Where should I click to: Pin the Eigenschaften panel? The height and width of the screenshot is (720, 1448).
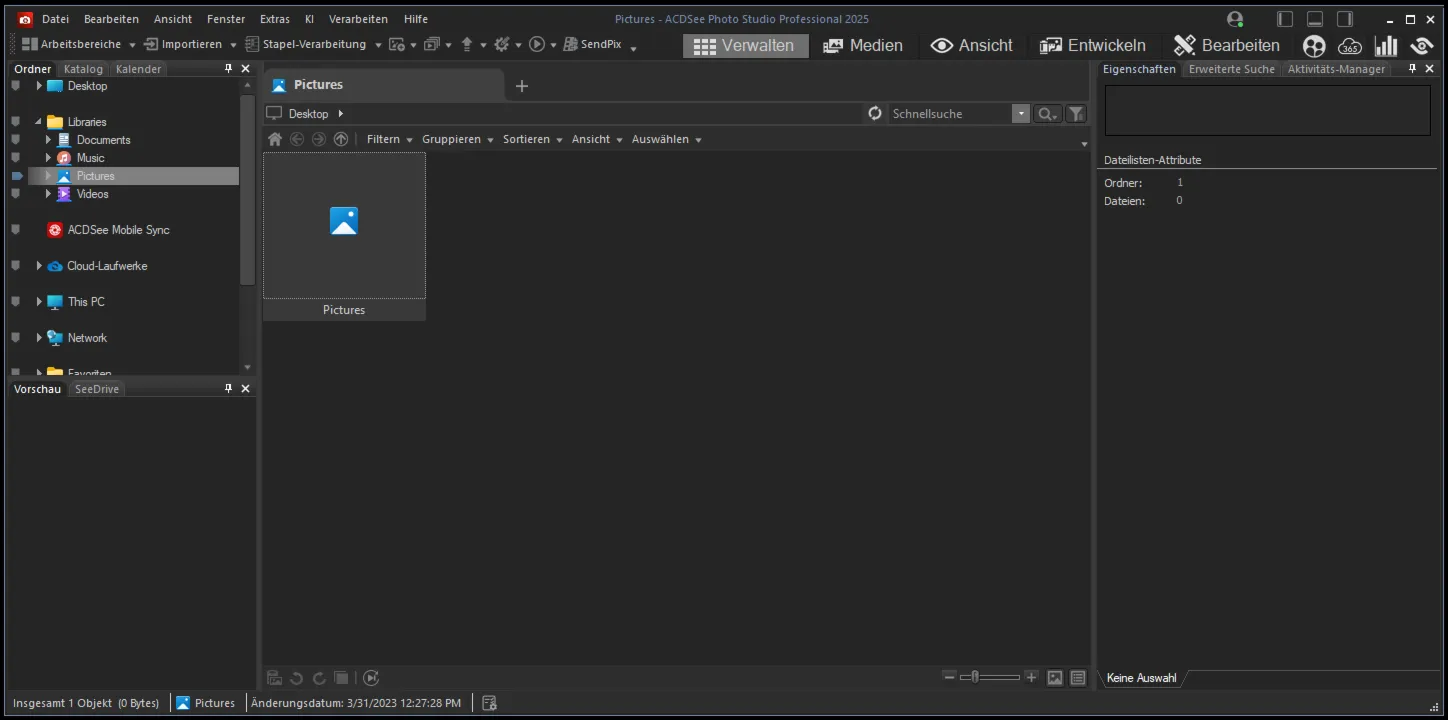pyautogui.click(x=1413, y=69)
